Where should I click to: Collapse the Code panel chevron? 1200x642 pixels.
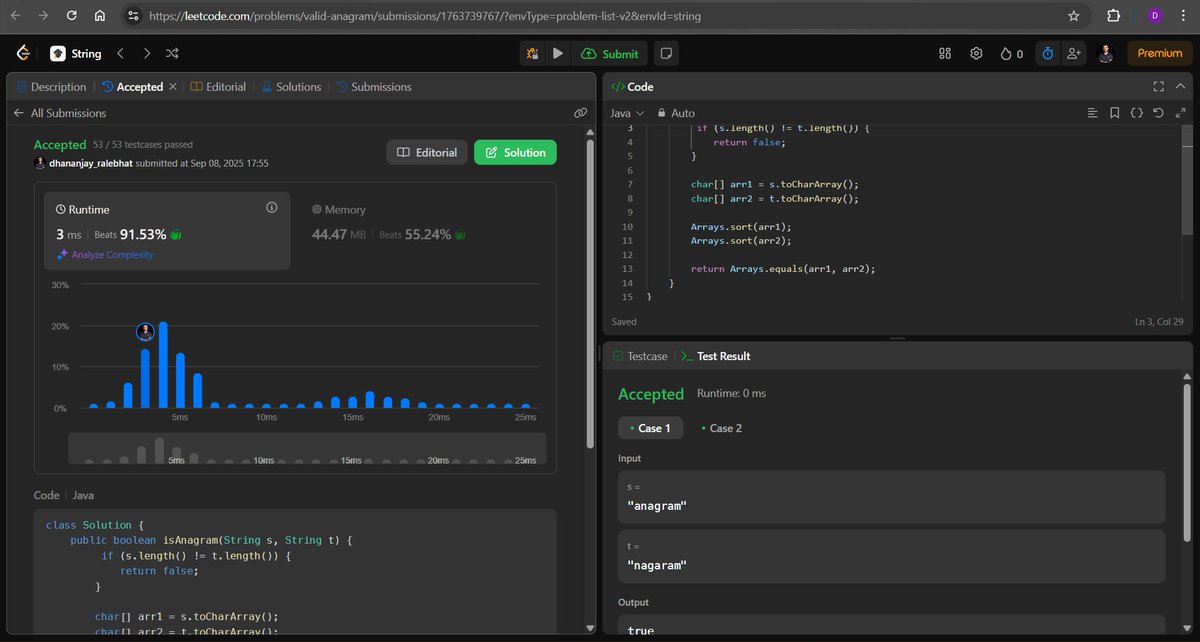click(1180, 87)
